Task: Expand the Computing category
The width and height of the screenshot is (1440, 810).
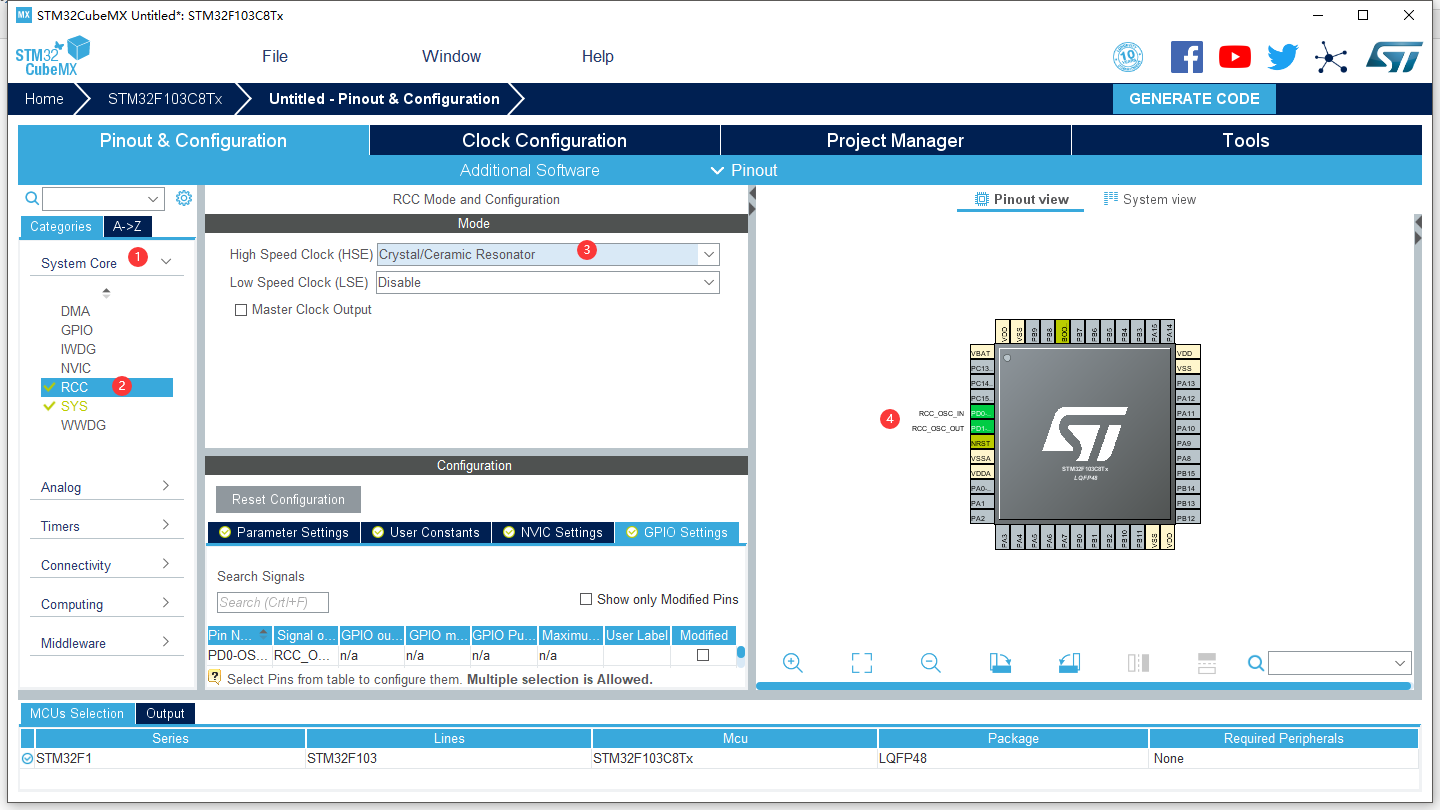Action: click(x=166, y=603)
